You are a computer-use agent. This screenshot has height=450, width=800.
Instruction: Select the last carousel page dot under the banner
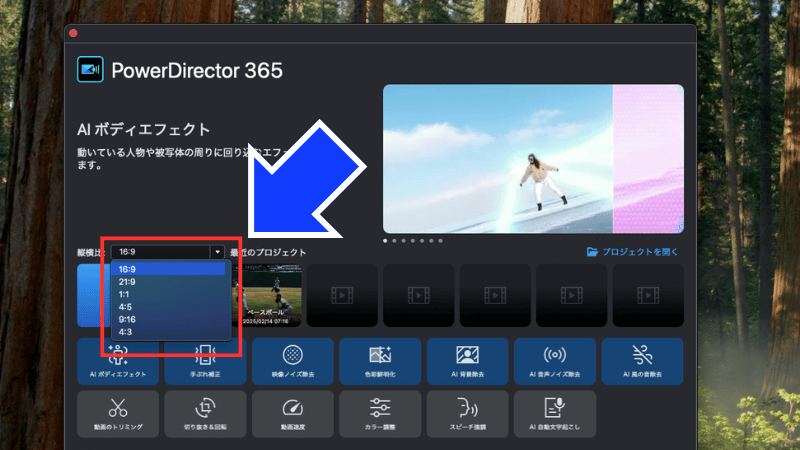(x=440, y=241)
